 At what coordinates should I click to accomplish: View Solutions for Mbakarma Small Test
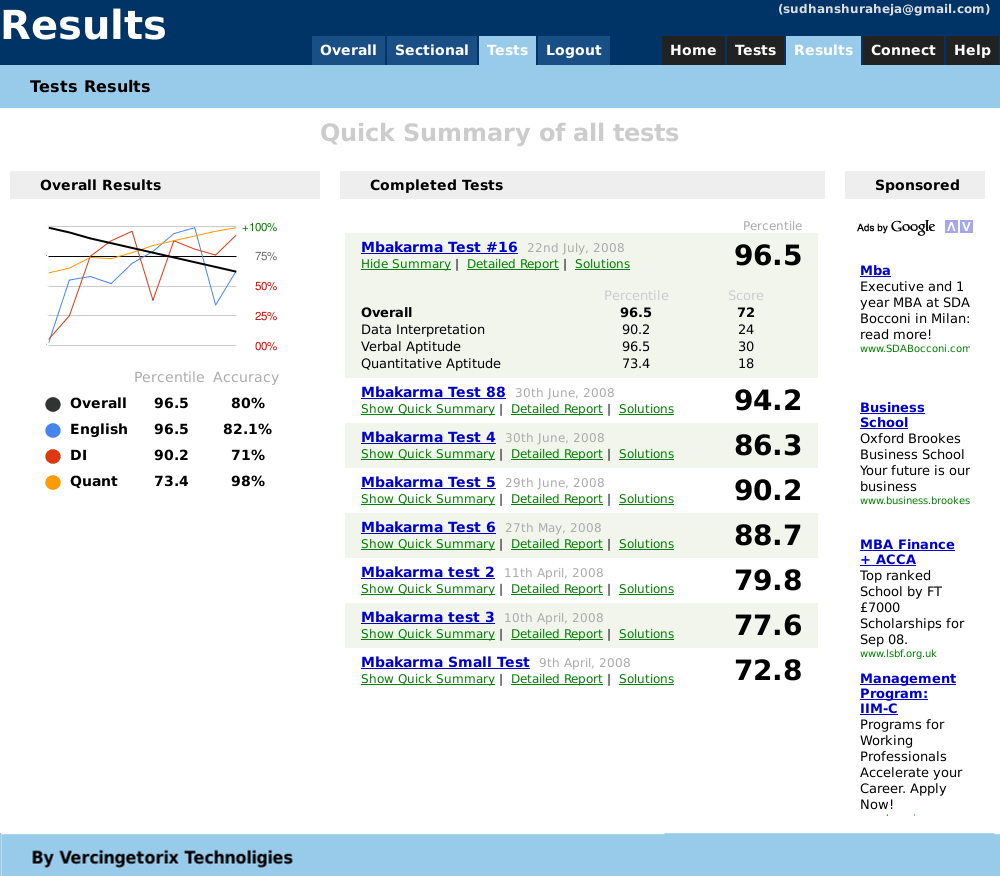(x=646, y=679)
